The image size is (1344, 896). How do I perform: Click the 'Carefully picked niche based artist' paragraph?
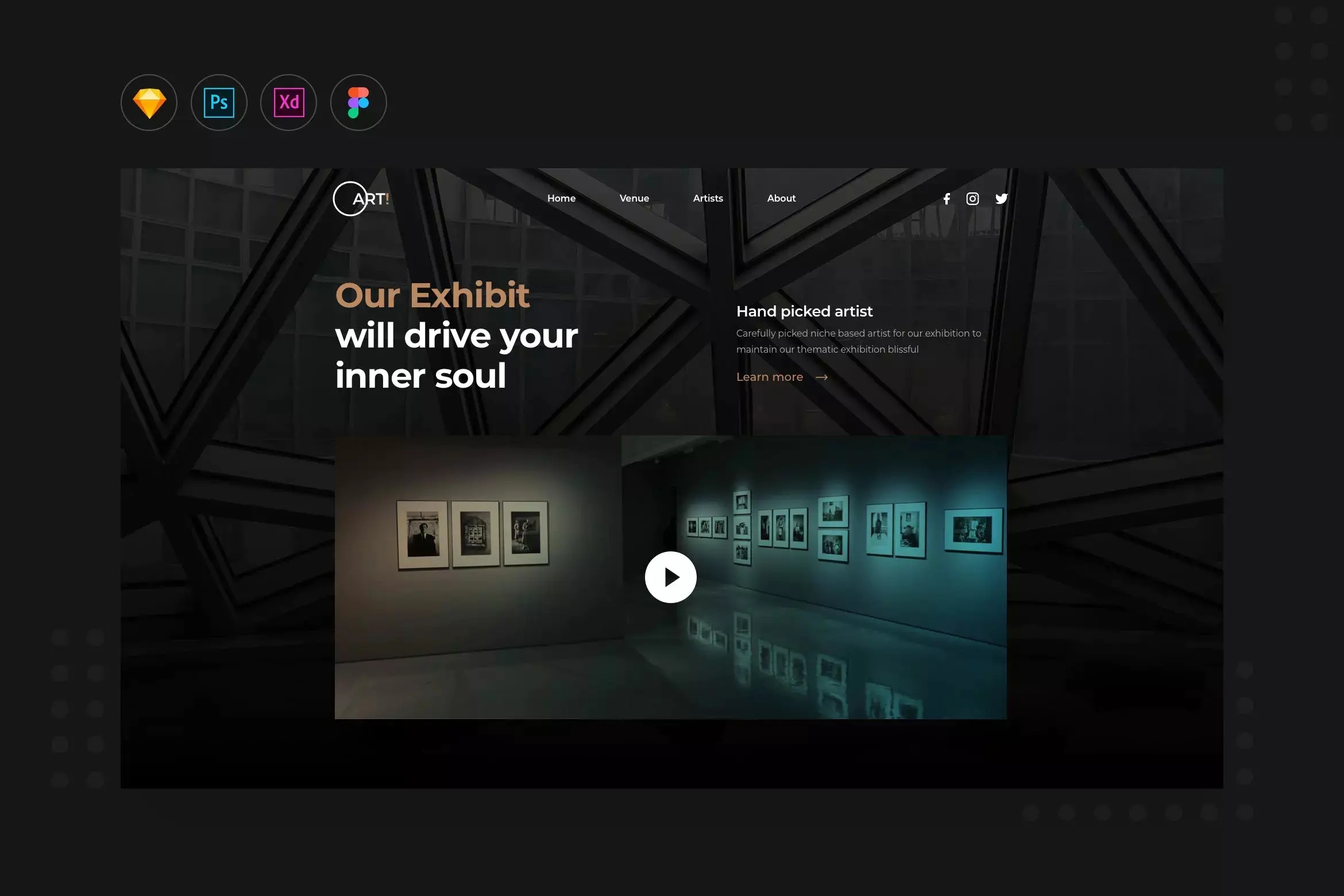click(859, 341)
